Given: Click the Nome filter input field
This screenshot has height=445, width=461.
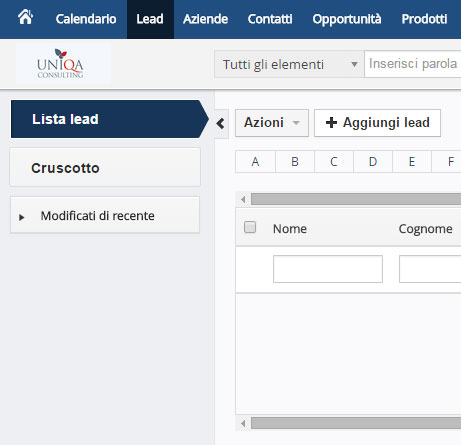Looking at the screenshot, I should [x=328, y=269].
